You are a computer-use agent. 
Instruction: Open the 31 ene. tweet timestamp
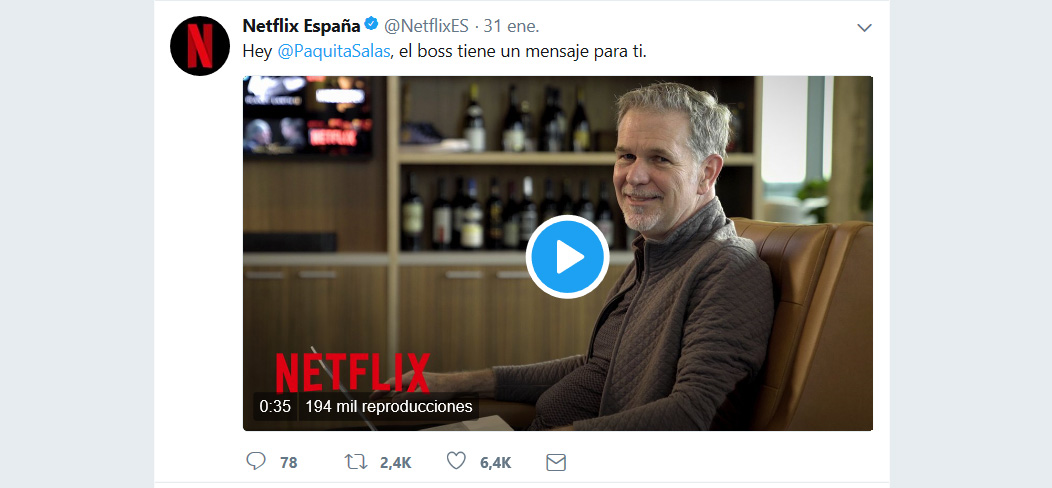coord(511,26)
